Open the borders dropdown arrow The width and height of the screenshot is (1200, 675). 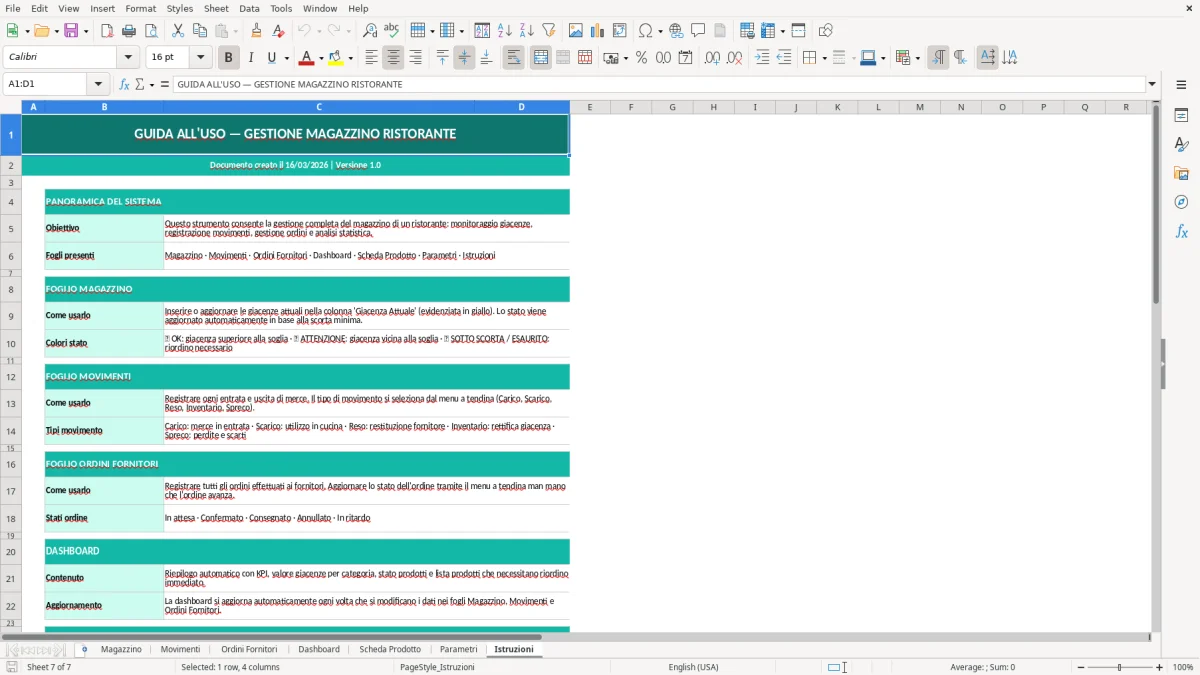(823, 58)
